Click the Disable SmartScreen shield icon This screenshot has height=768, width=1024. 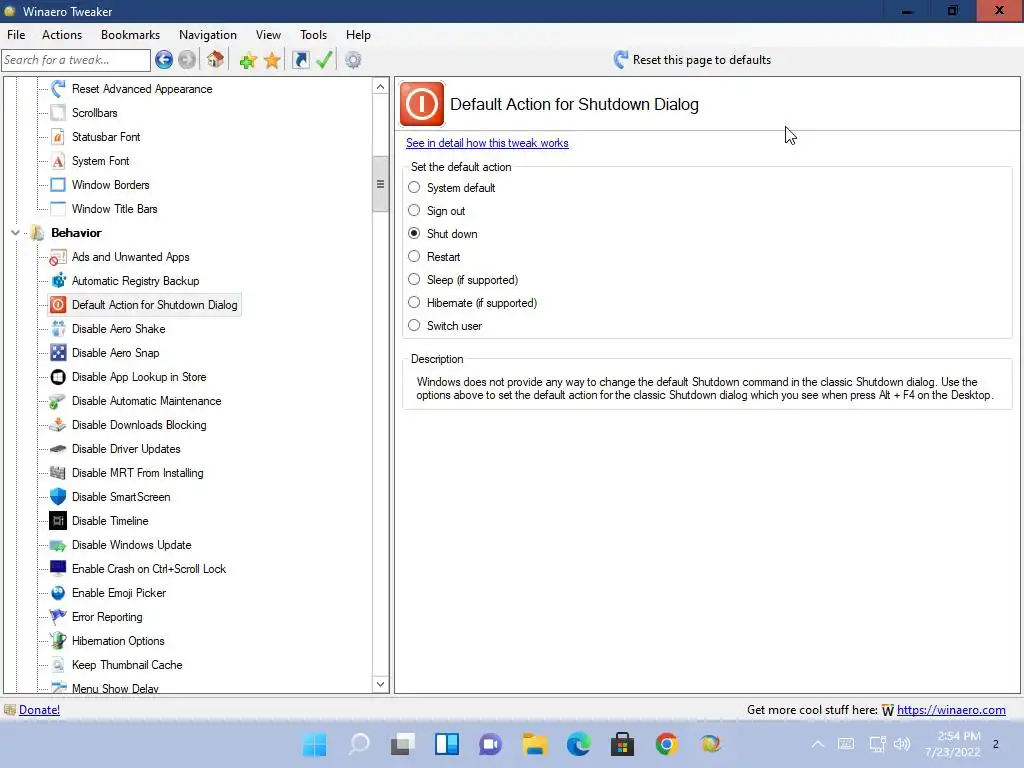click(x=58, y=497)
